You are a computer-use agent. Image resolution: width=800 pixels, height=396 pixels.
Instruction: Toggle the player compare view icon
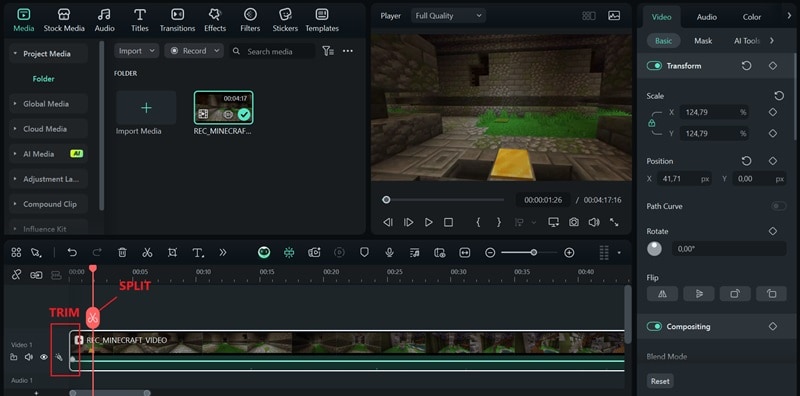pos(589,16)
